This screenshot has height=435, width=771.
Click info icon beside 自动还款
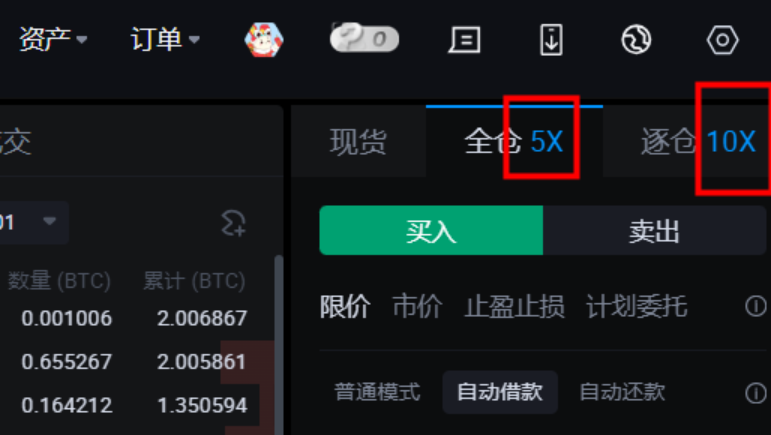coord(756,392)
